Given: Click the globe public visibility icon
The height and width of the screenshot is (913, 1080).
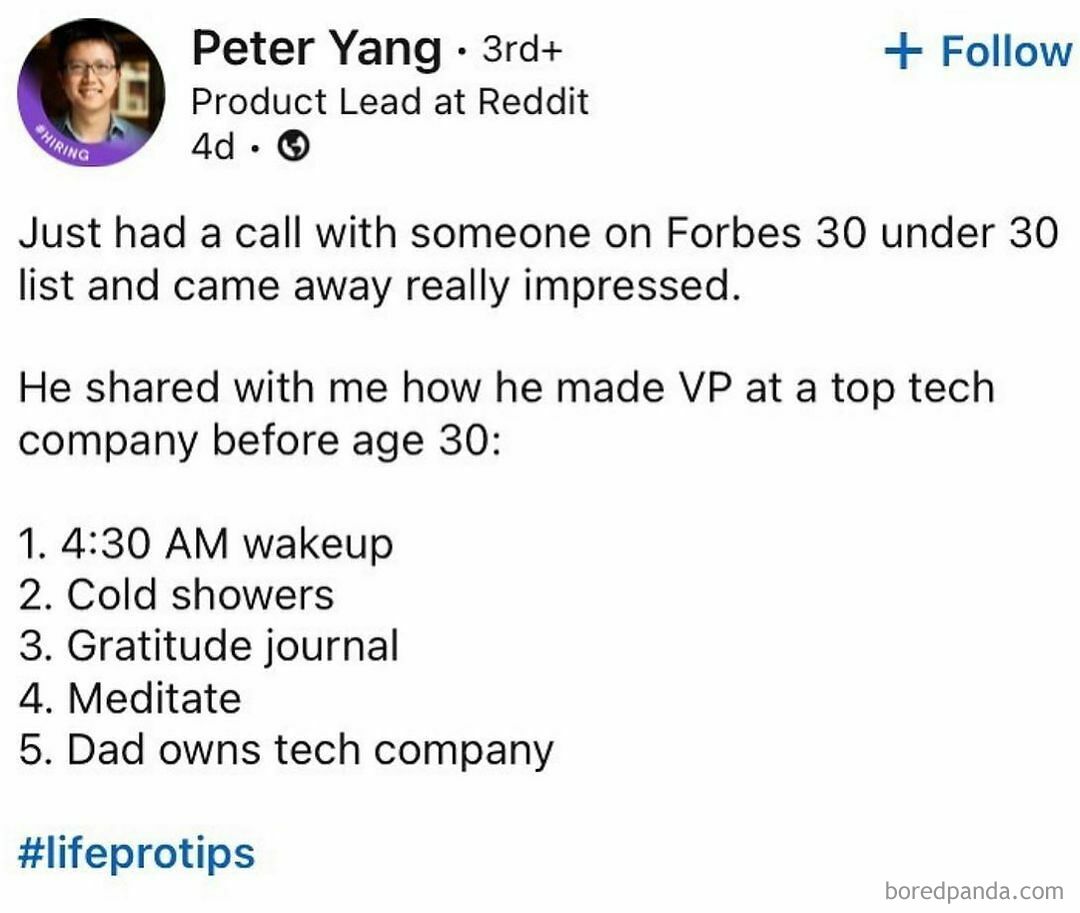Looking at the screenshot, I should pyautogui.click(x=293, y=147).
